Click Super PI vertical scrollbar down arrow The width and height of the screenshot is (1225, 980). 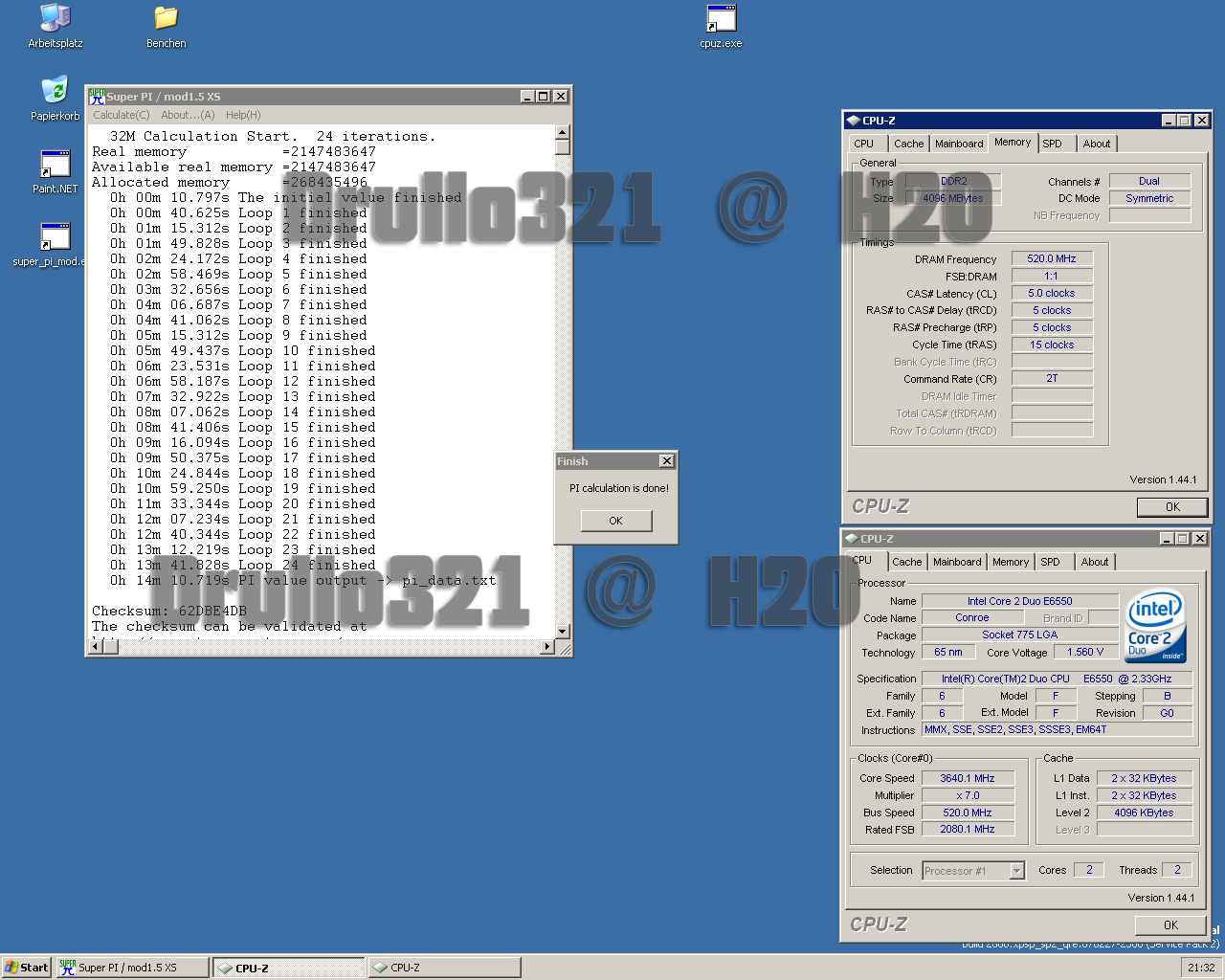point(563,632)
